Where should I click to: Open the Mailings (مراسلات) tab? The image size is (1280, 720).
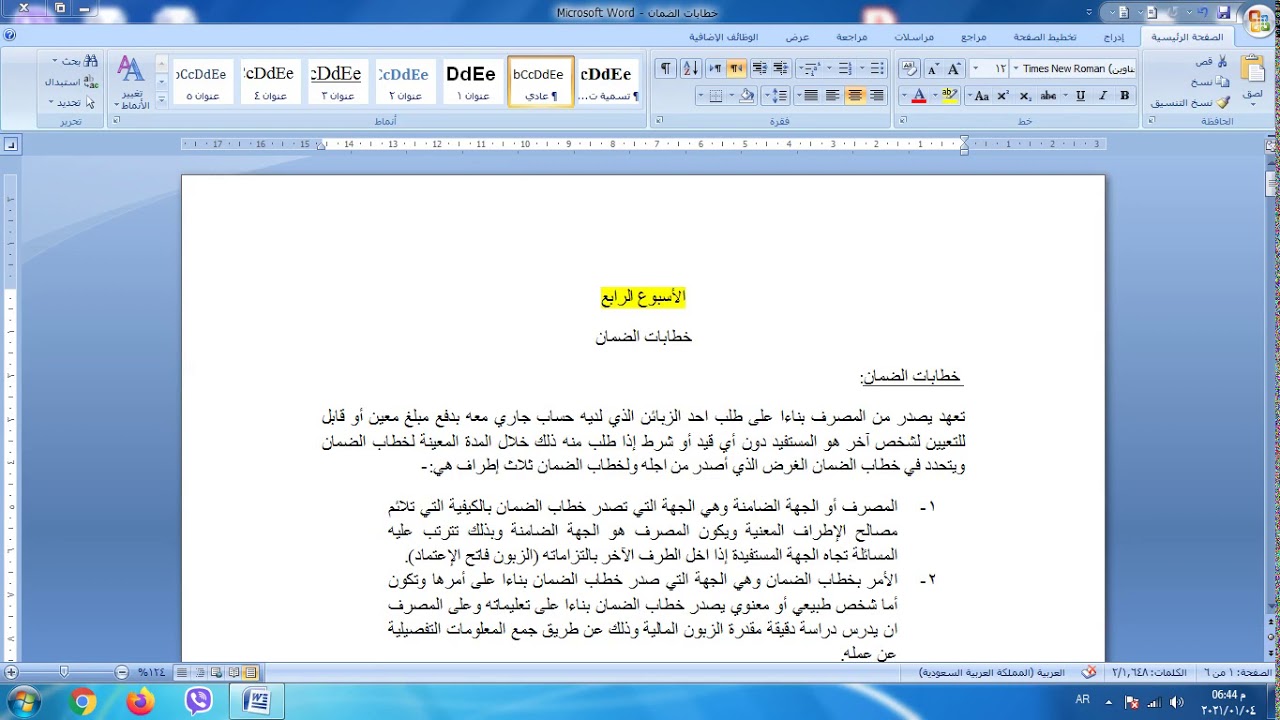(x=914, y=37)
